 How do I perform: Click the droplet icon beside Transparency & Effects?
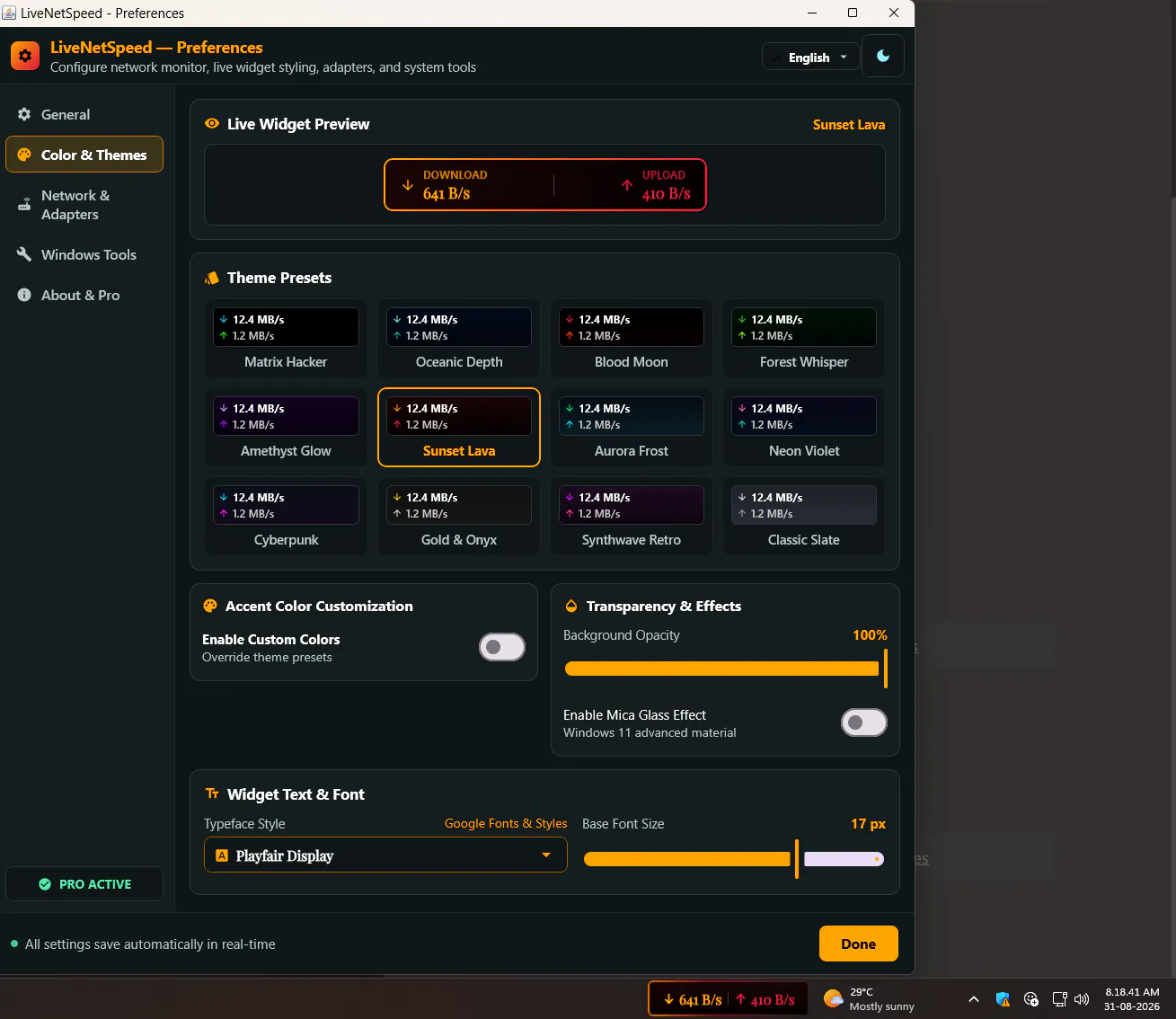coord(570,606)
